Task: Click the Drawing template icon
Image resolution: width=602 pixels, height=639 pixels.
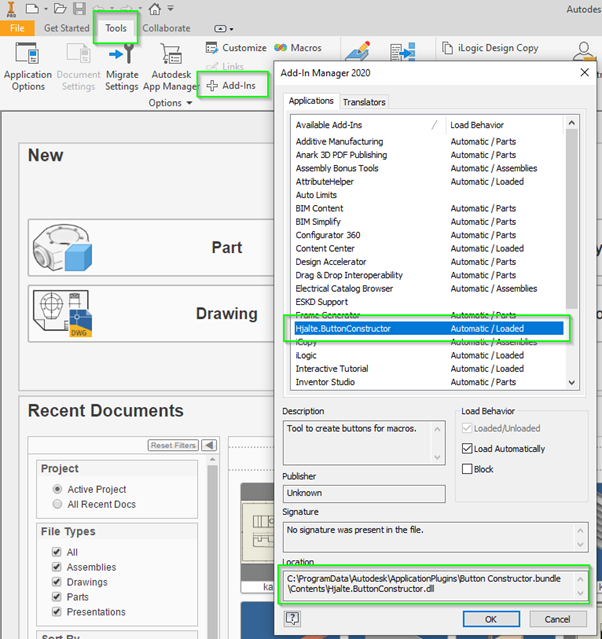Action: (62, 313)
